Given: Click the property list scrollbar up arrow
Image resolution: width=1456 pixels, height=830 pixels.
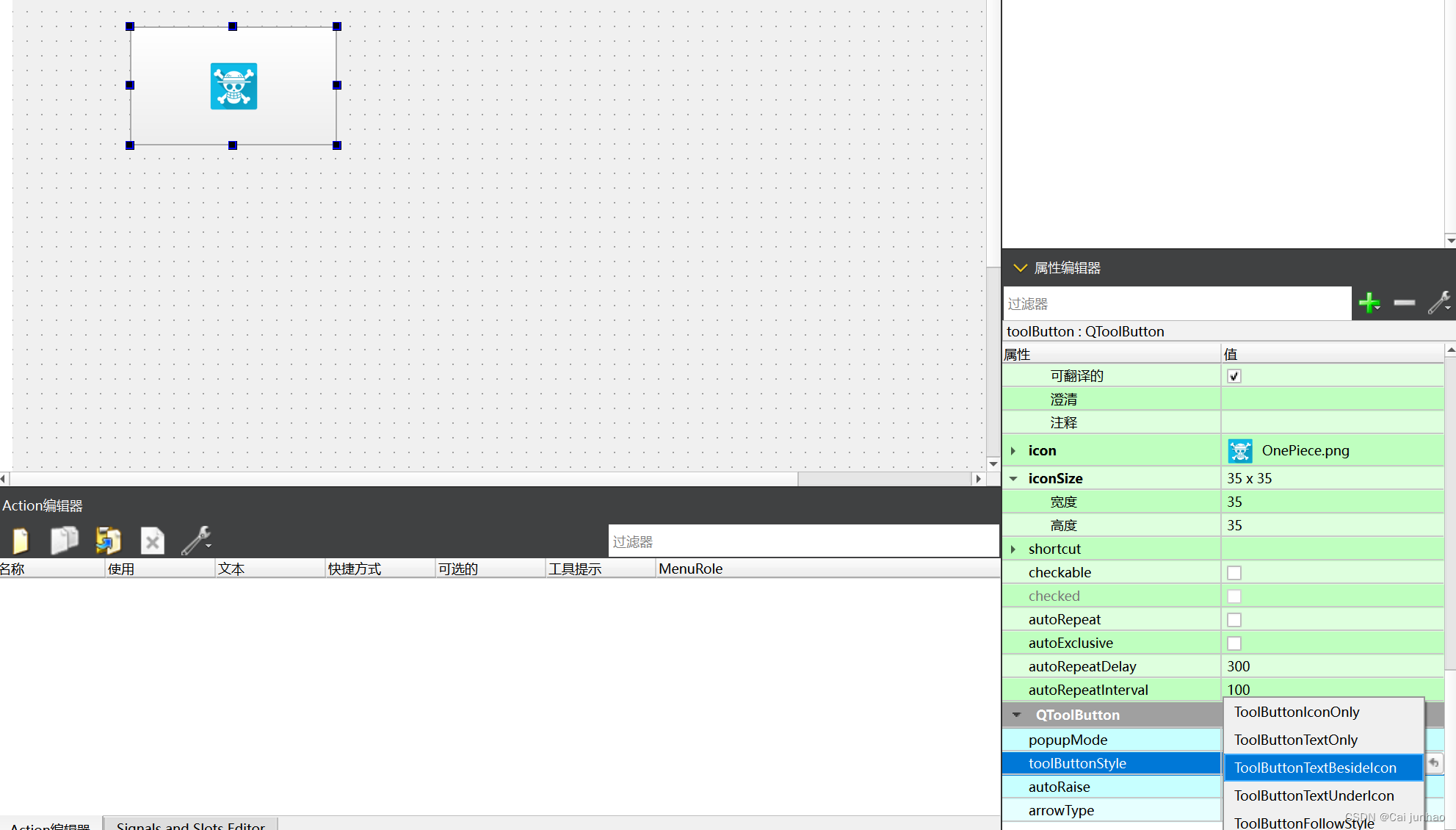Looking at the screenshot, I should pyautogui.click(x=1450, y=350).
